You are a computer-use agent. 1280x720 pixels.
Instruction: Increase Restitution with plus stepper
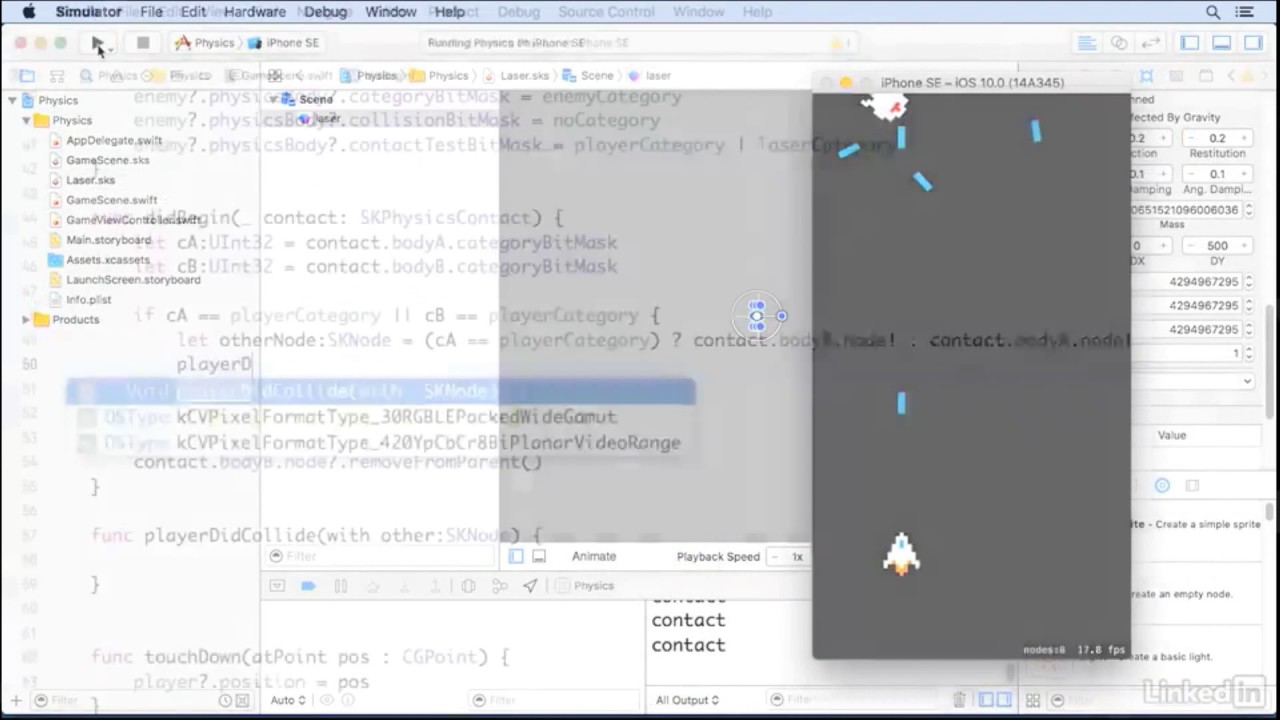coord(1244,138)
